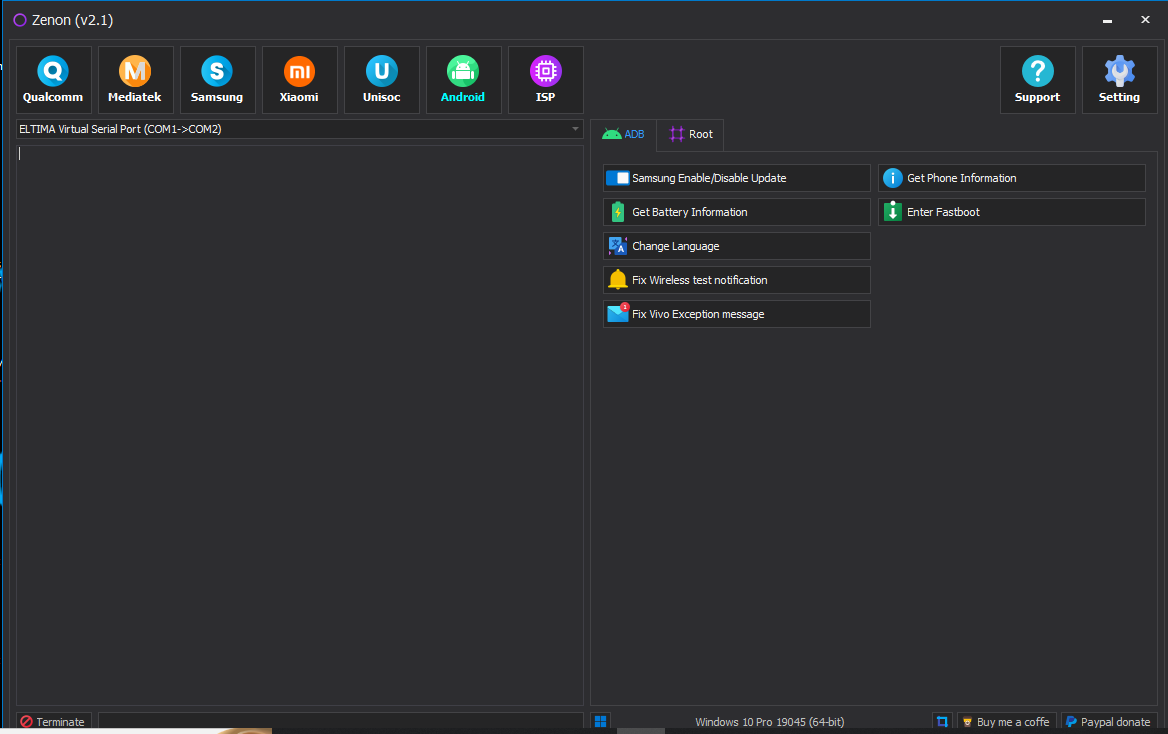This screenshot has height=734, width=1168.
Task: Click the Terminate button
Action: pyautogui.click(x=54, y=721)
